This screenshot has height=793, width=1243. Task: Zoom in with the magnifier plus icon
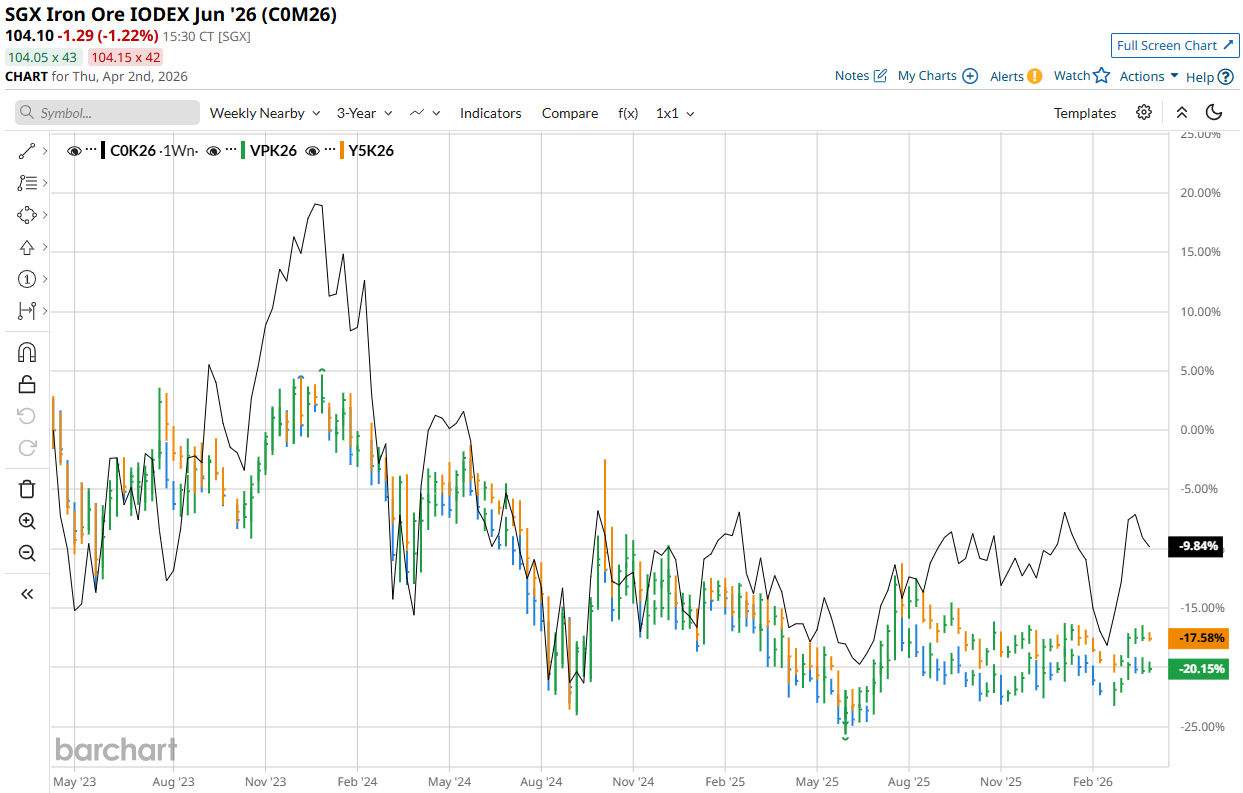point(27,521)
